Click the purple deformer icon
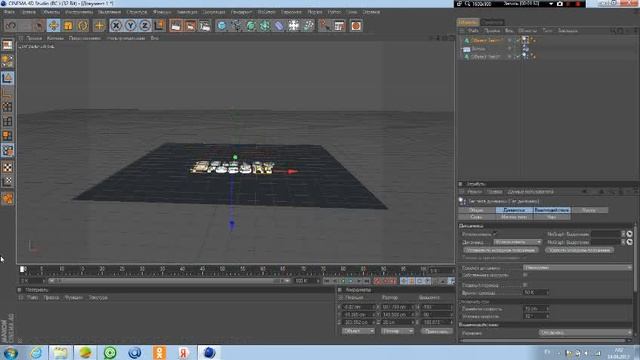 (x=279, y=26)
